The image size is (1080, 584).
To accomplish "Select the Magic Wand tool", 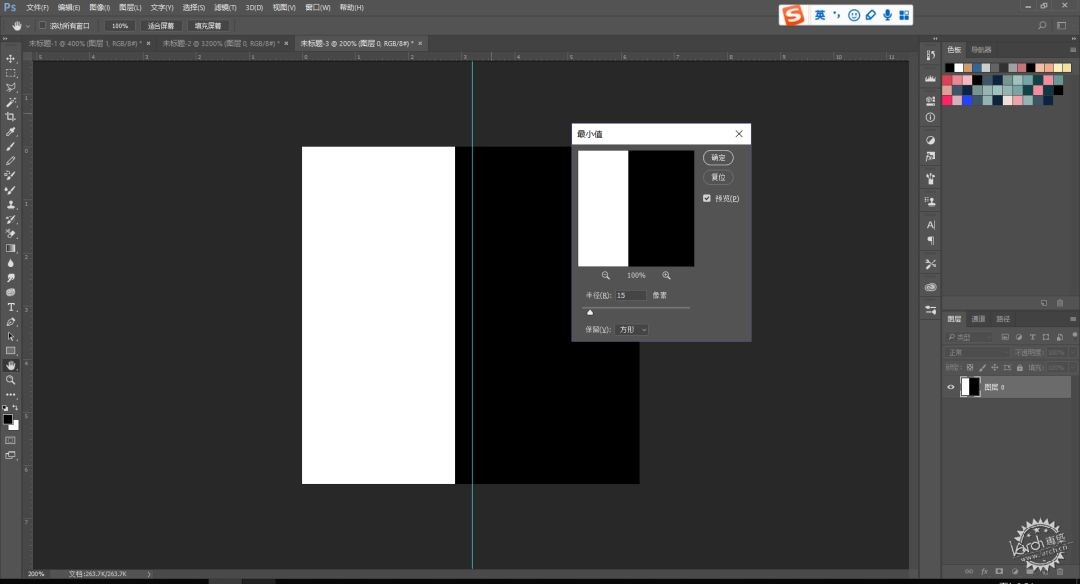I will point(10,102).
